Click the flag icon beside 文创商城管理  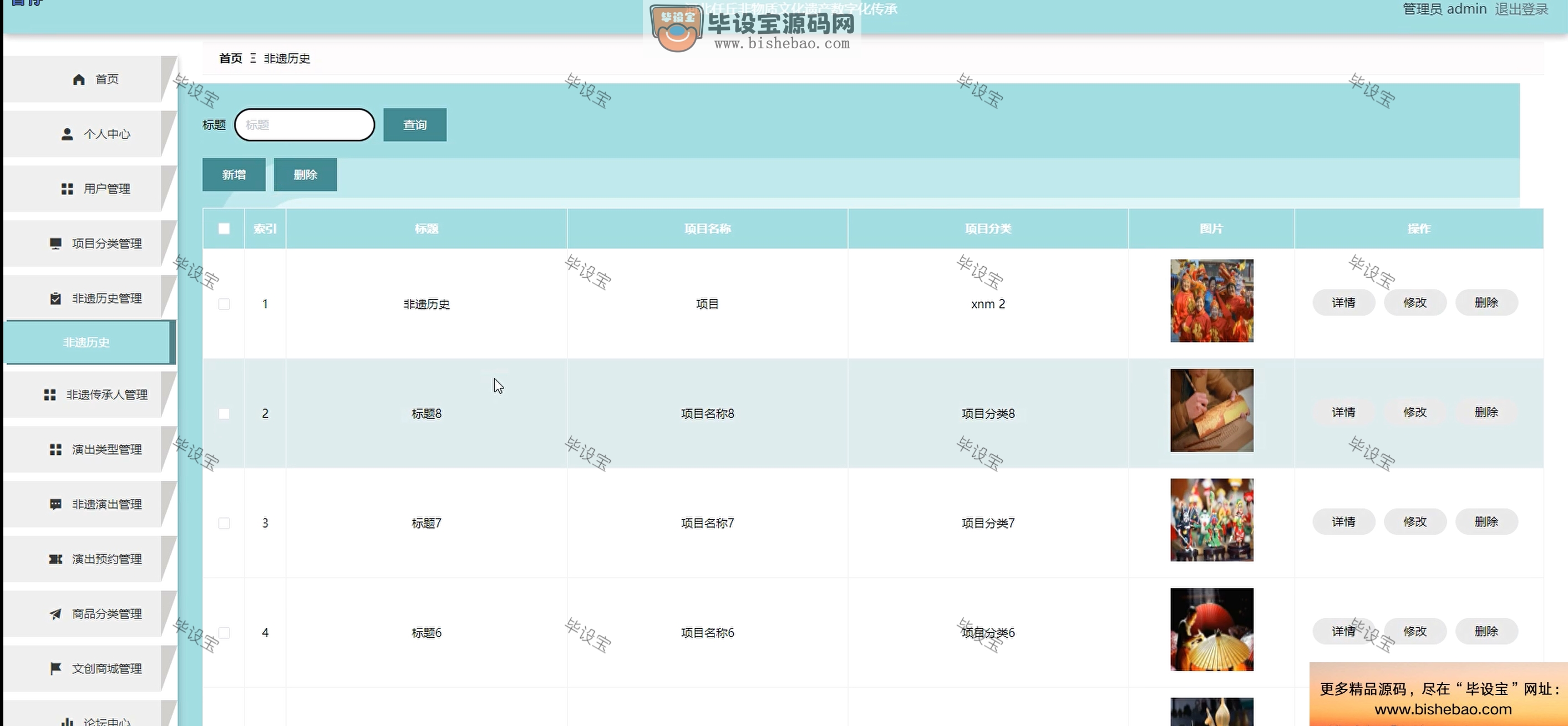click(x=55, y=668)
